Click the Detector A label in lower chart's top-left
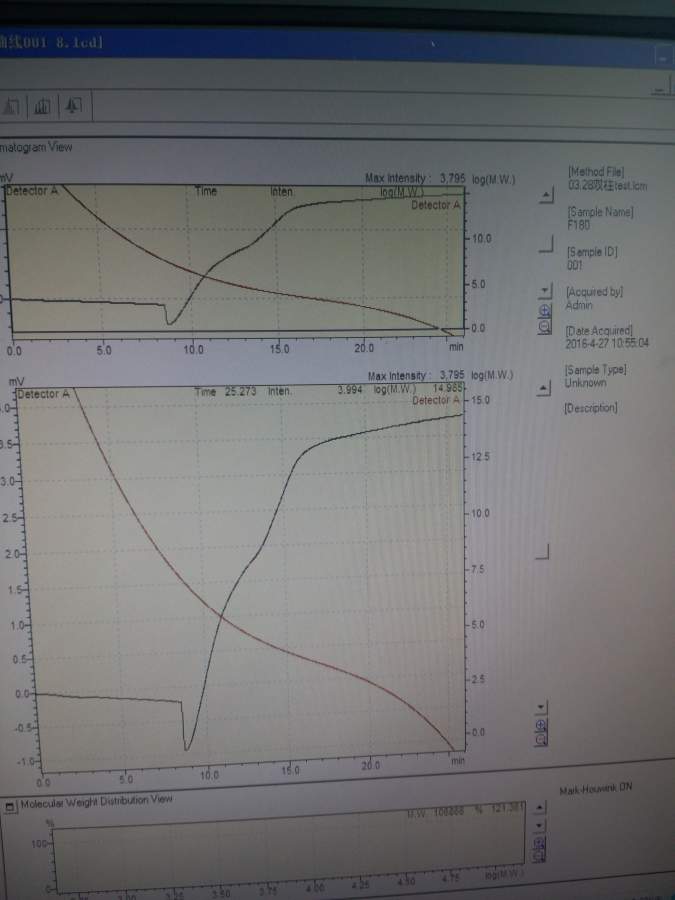This screenshot has height=900, width=675. point(43,394)
